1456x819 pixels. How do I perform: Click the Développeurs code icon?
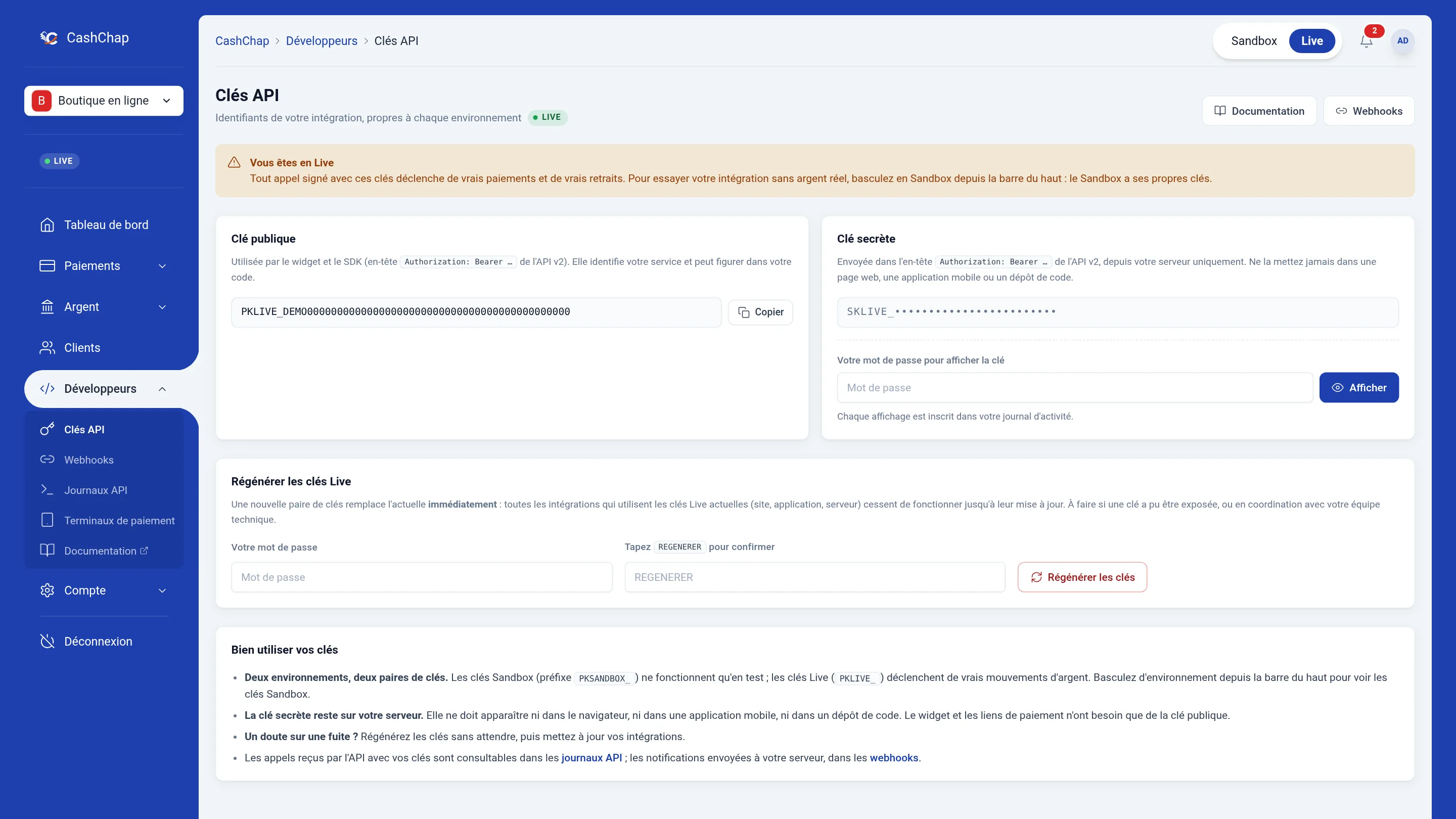tap(48, 389)
